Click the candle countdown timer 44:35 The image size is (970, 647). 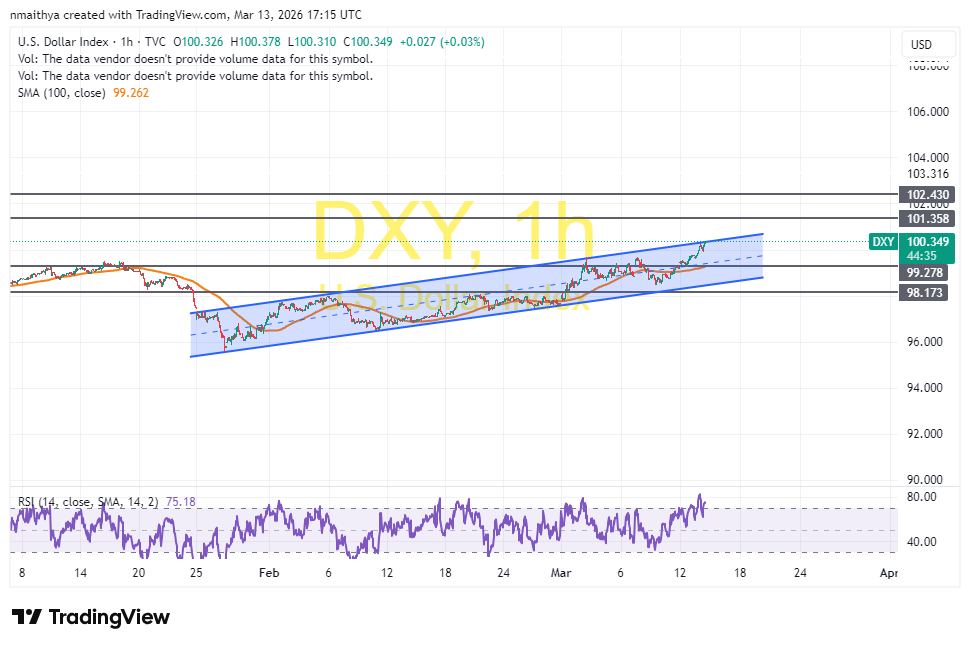coord(921,256)
